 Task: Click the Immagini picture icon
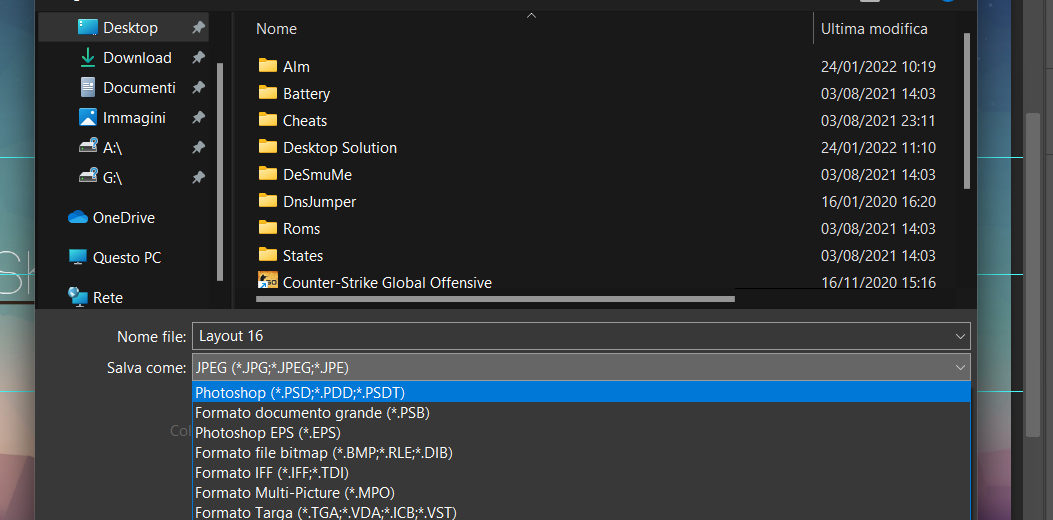pos(88,118)
